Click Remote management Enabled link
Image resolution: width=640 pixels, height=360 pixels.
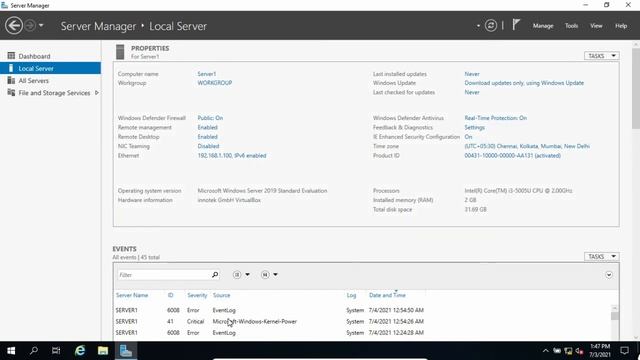click(x=207, y=127)
